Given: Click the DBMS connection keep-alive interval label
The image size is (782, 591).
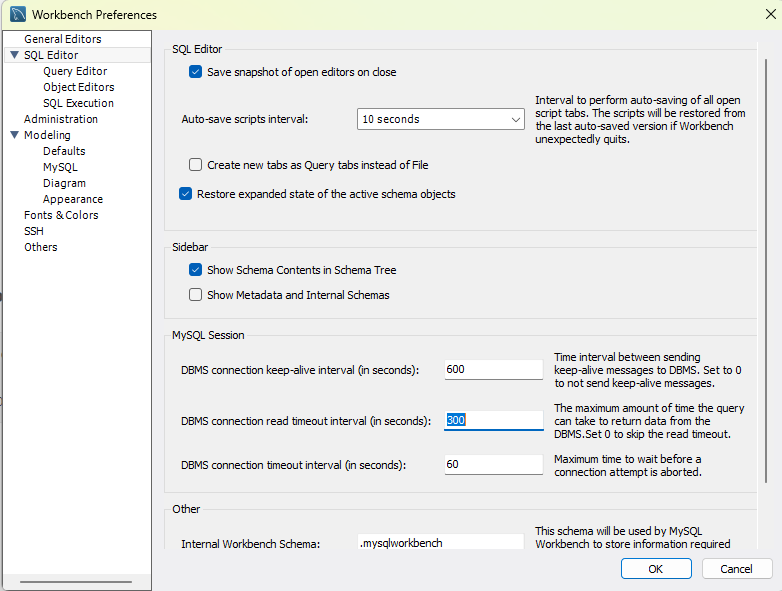Looking at the screenshot, I should click(300, 370).
